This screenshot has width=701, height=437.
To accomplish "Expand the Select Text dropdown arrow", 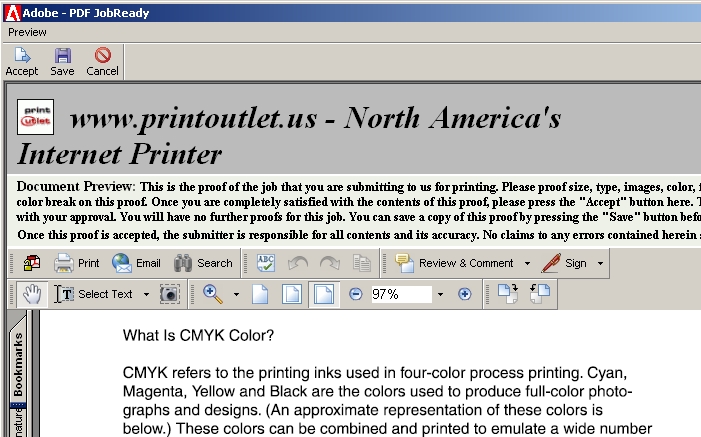I will tap(146, 294).
